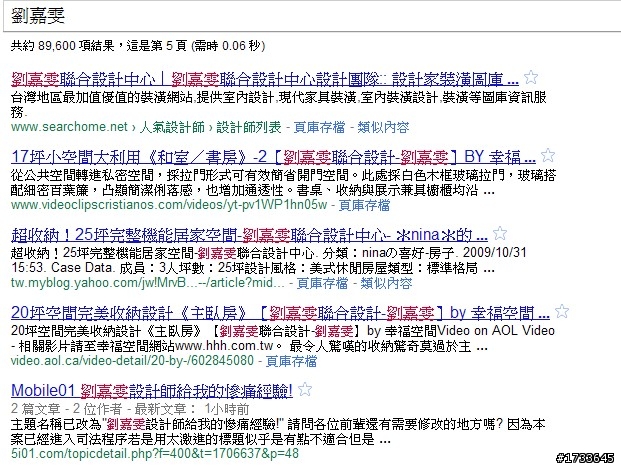The height and width of the screenshot is (466, 621).
Task: Click 人氣設計師 breadcrumb text
Action: (172, 127)
